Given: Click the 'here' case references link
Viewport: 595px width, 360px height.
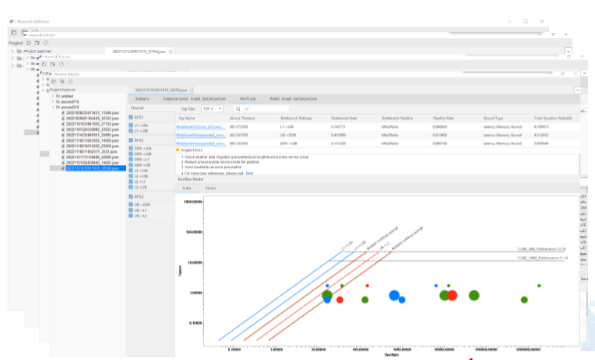Looking at the screenshot, I should click(249, 173).
